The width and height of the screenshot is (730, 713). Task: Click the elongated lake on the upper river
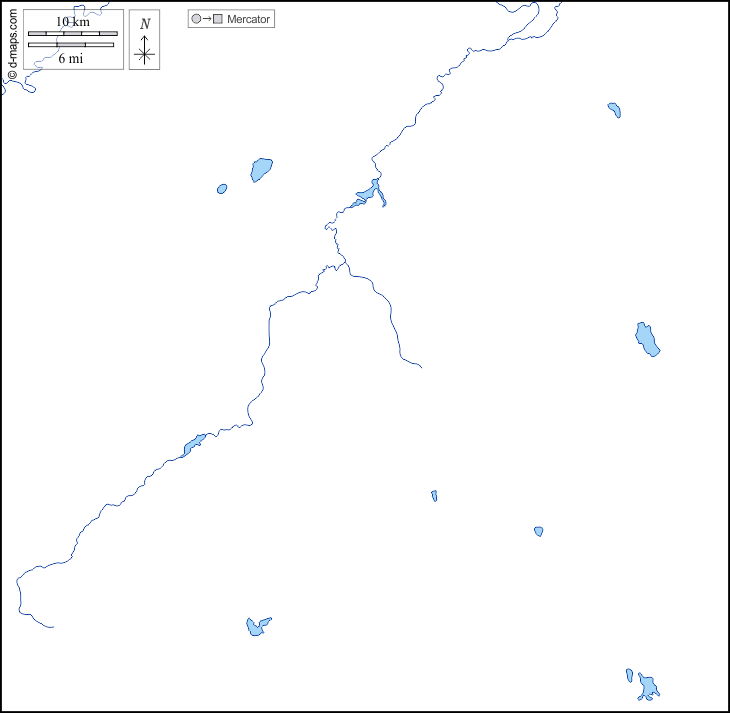point(367,194)
